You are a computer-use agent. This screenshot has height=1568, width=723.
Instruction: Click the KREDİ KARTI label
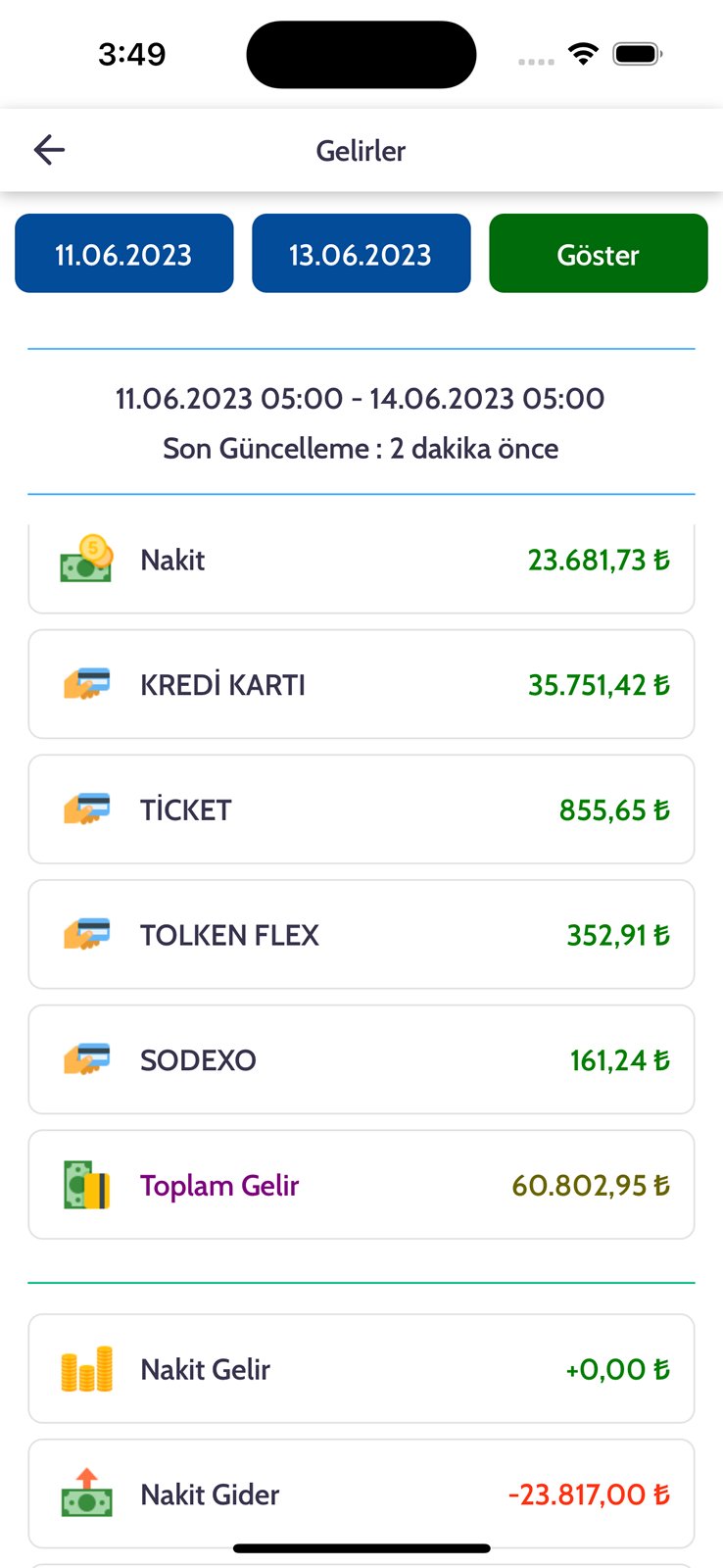[222, 685]
